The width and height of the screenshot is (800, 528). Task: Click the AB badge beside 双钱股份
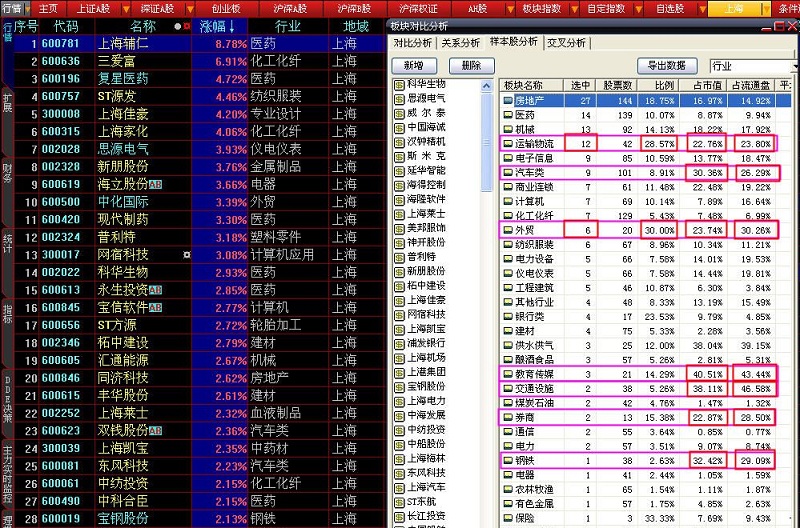(155, 431)
